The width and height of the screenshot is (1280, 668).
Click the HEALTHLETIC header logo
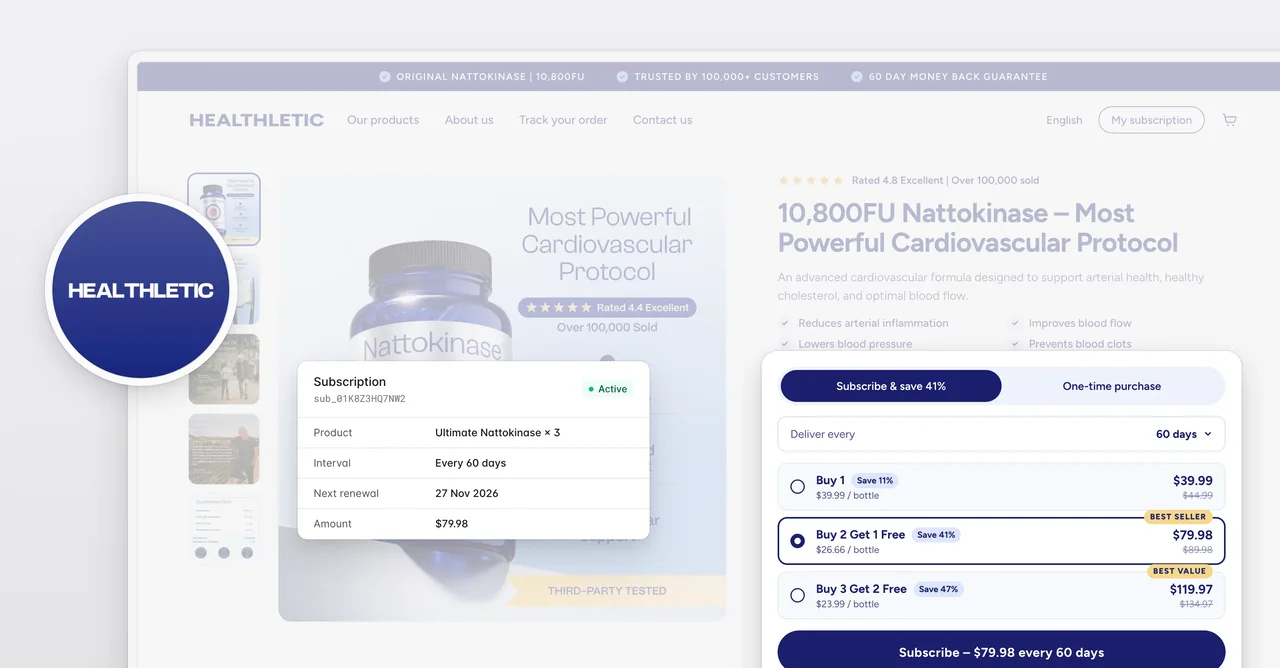click(257, 120)
